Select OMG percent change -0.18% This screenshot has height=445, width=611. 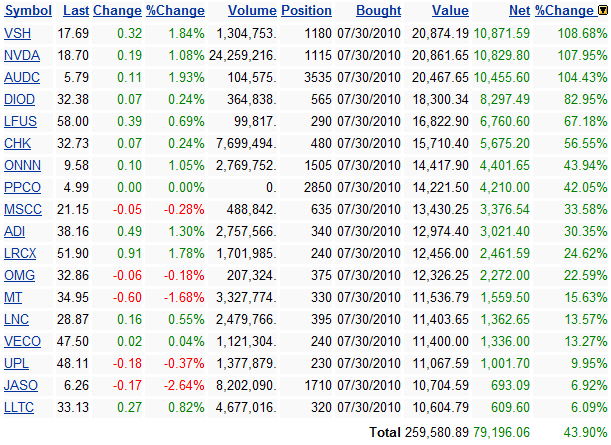pos(184,276)
